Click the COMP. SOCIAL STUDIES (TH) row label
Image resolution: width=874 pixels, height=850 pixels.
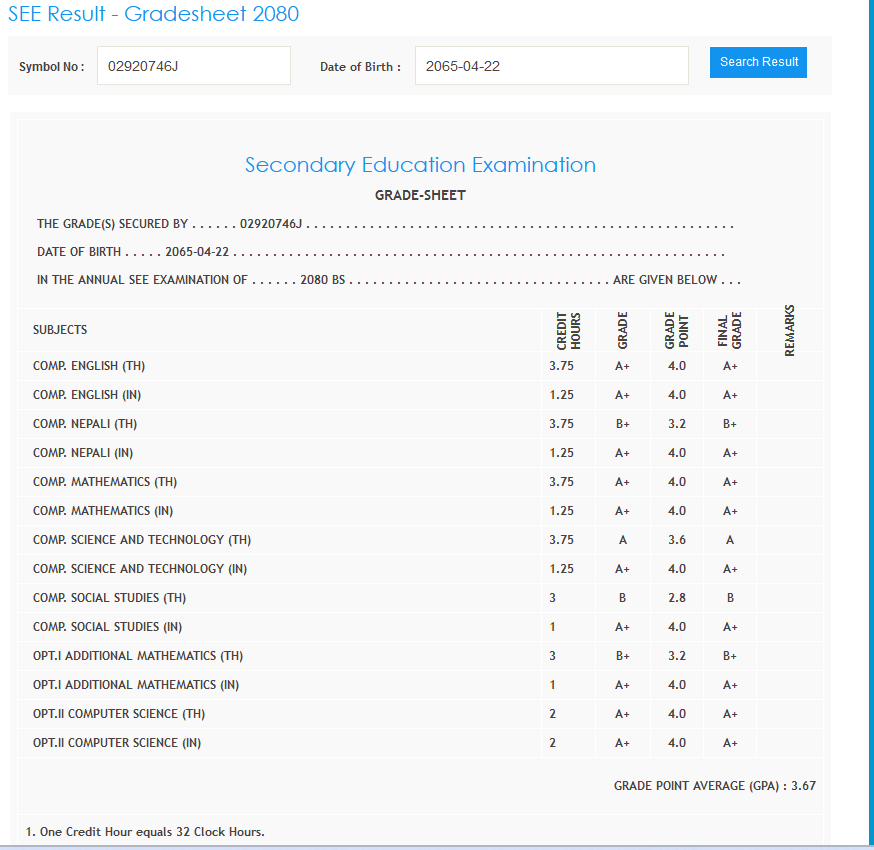[x=109, y=598]
